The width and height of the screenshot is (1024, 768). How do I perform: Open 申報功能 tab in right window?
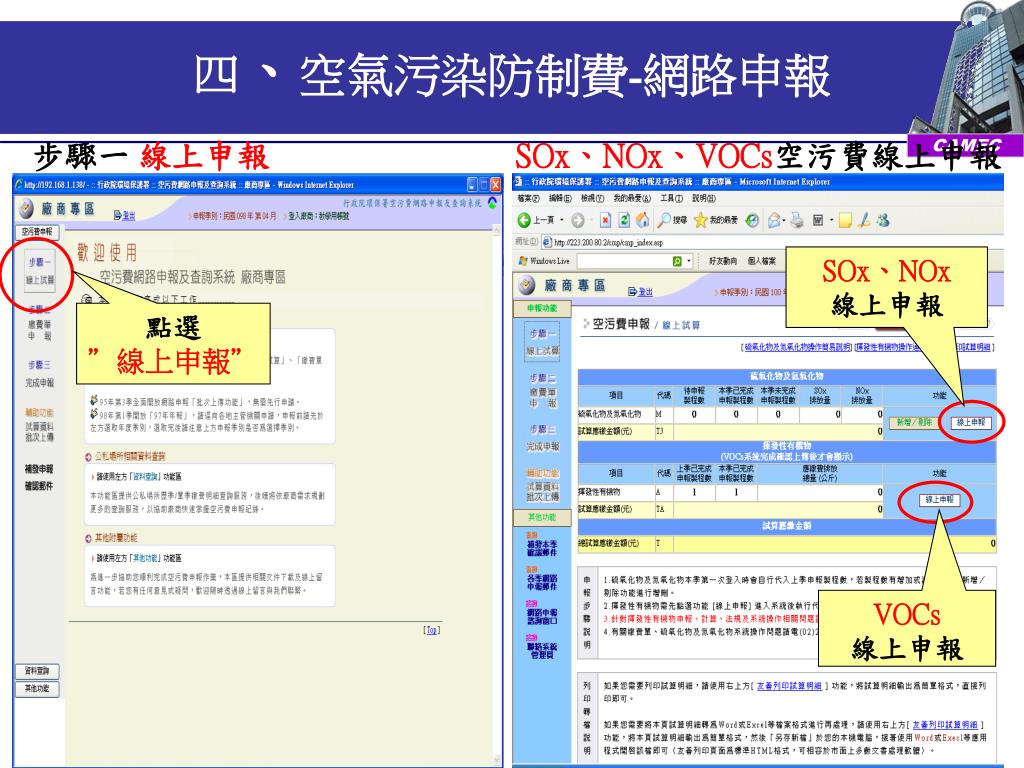coord(542,308)
